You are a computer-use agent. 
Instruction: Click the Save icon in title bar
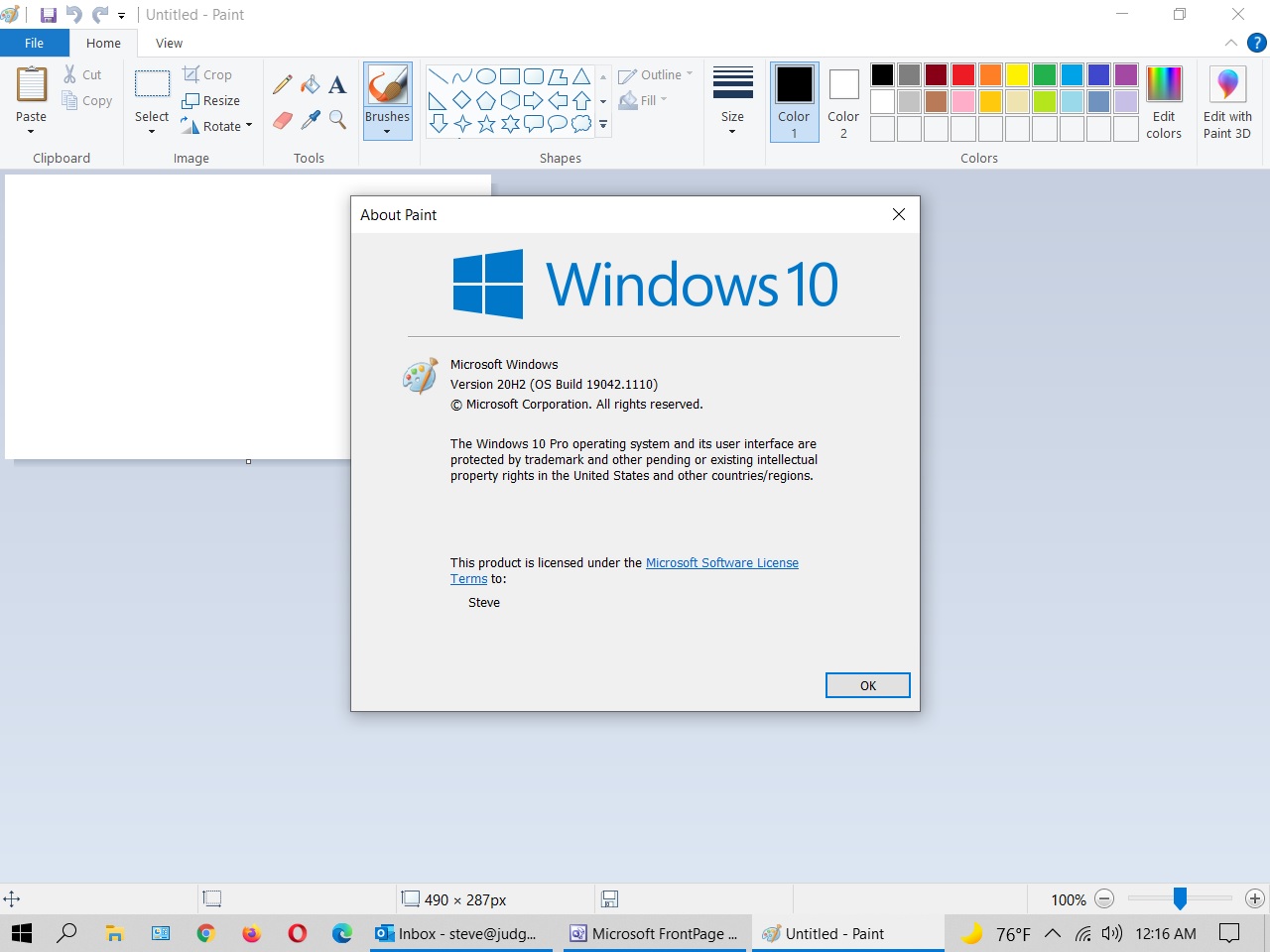48,15
